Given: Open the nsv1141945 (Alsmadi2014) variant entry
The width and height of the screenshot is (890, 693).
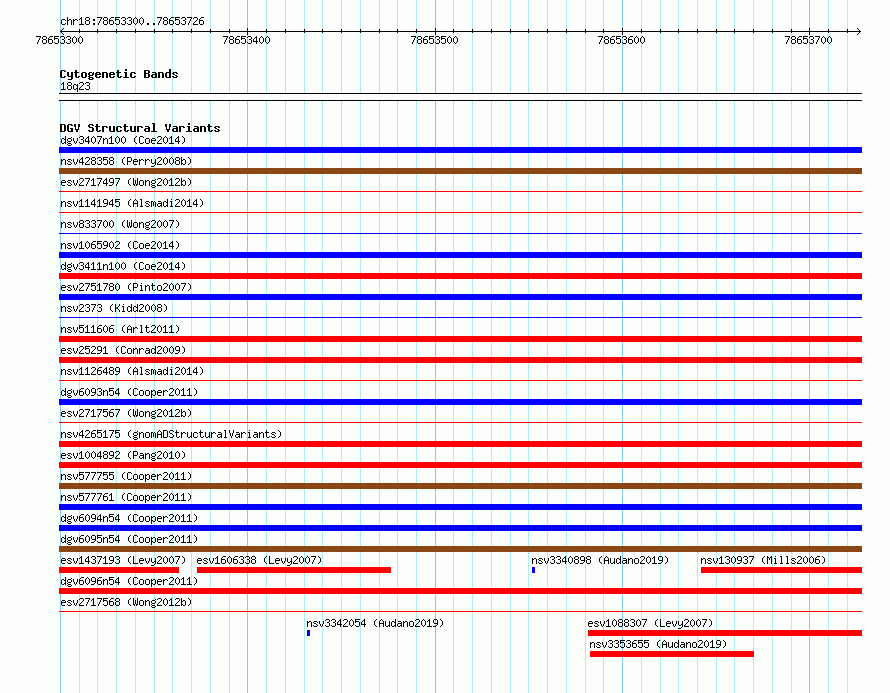Looking at the screenshot, I should (132, 203).
